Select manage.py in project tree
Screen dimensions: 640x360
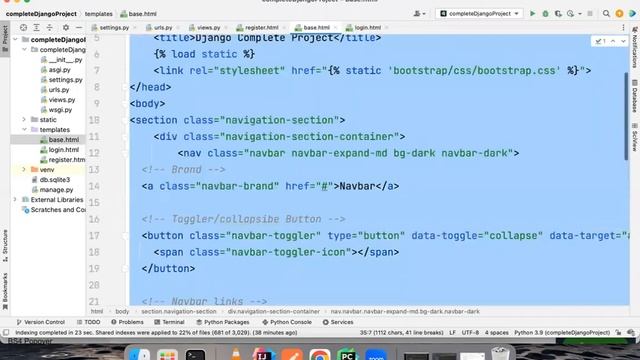53,190
